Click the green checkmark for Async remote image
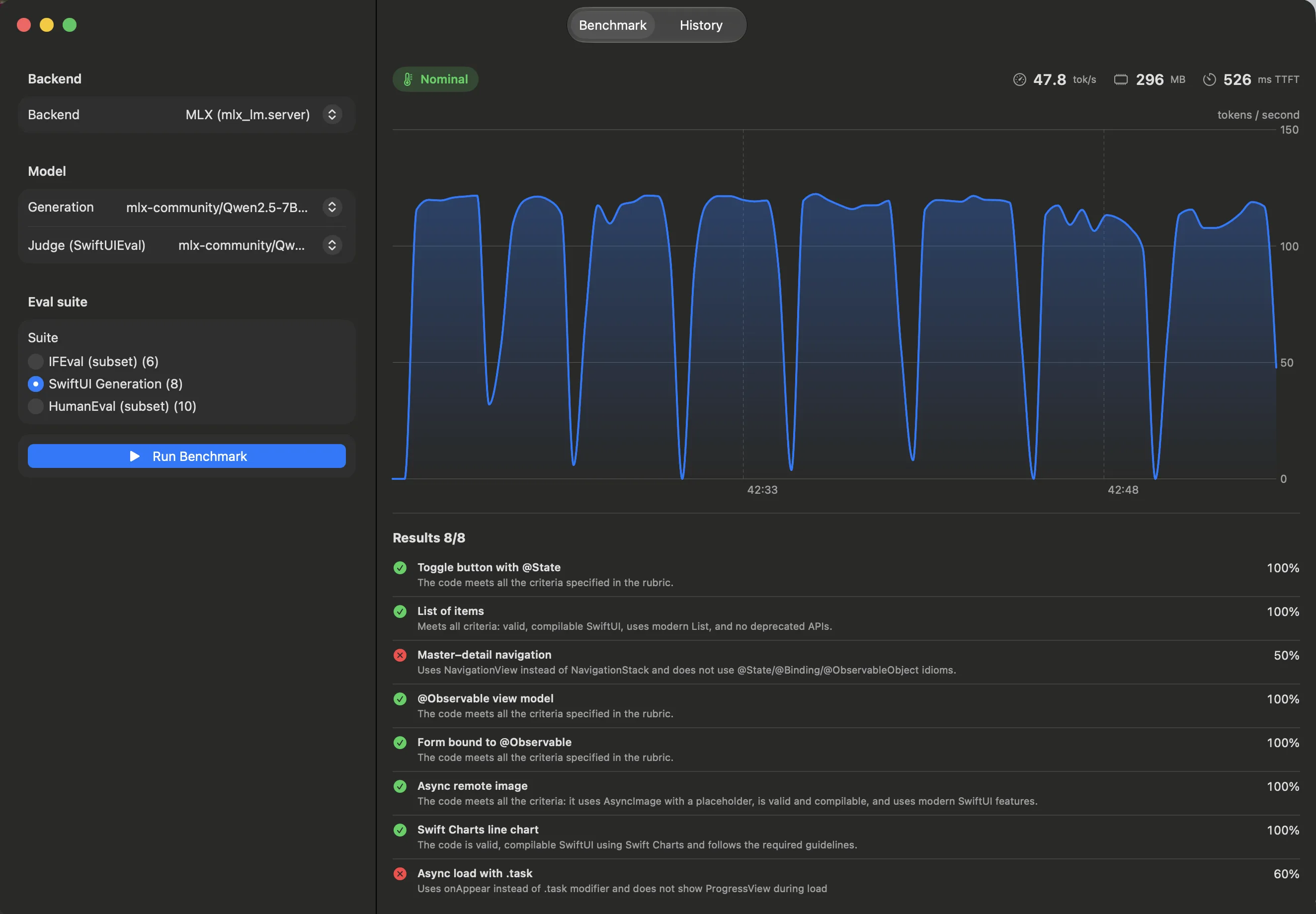The image size is (1316, 914). (x=400, y=786)
